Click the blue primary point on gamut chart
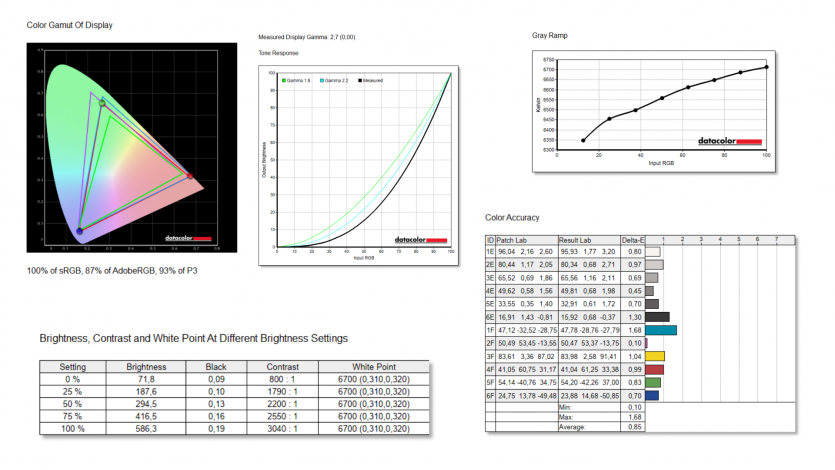The height and width of the screenshot is (470, 835). pyautogui.click(x=80, y=228)
